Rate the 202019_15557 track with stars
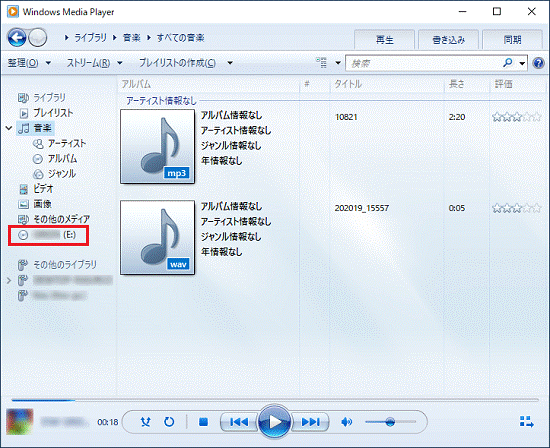550x448 pixels. [x=517, y=208]
